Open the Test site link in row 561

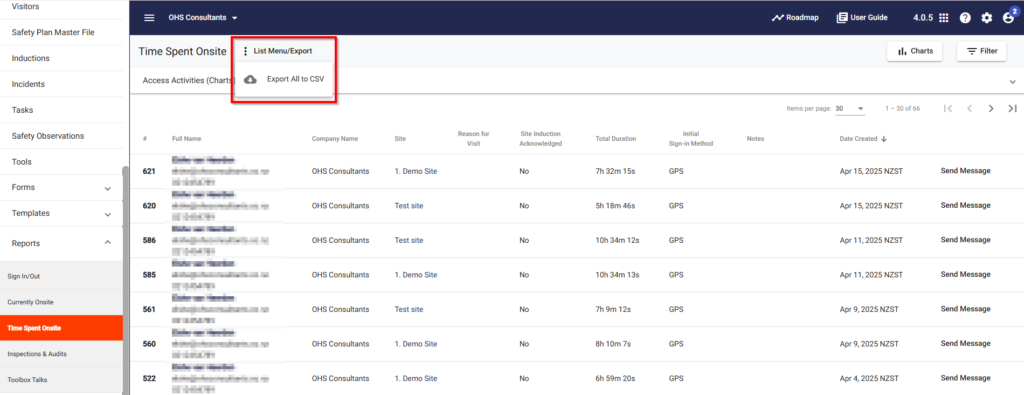click(x=409, y=309)
